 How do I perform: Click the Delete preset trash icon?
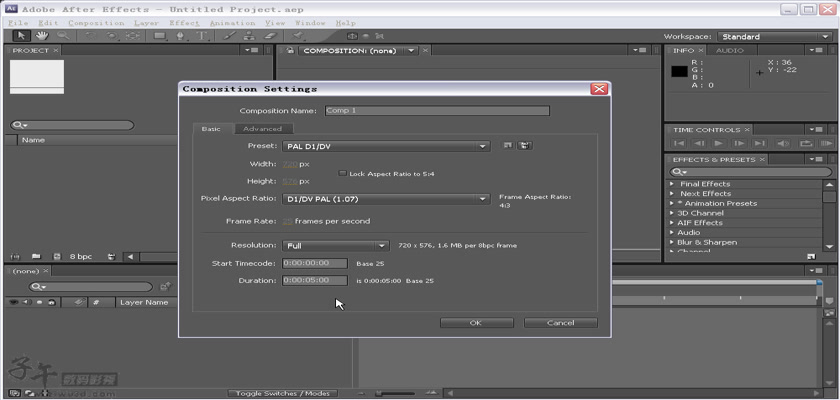pyautogui.click(x=525, y=146)
